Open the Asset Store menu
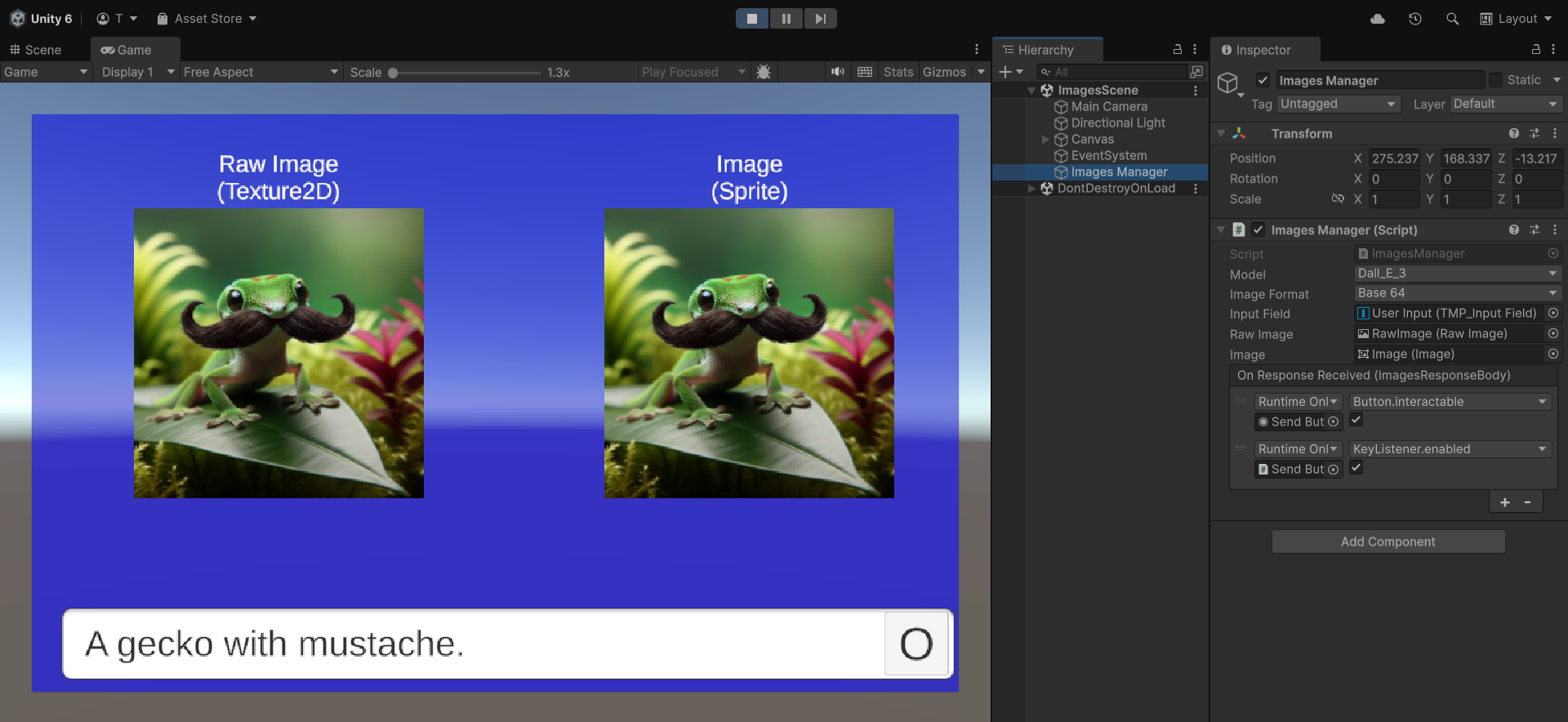 pos(207,19)
